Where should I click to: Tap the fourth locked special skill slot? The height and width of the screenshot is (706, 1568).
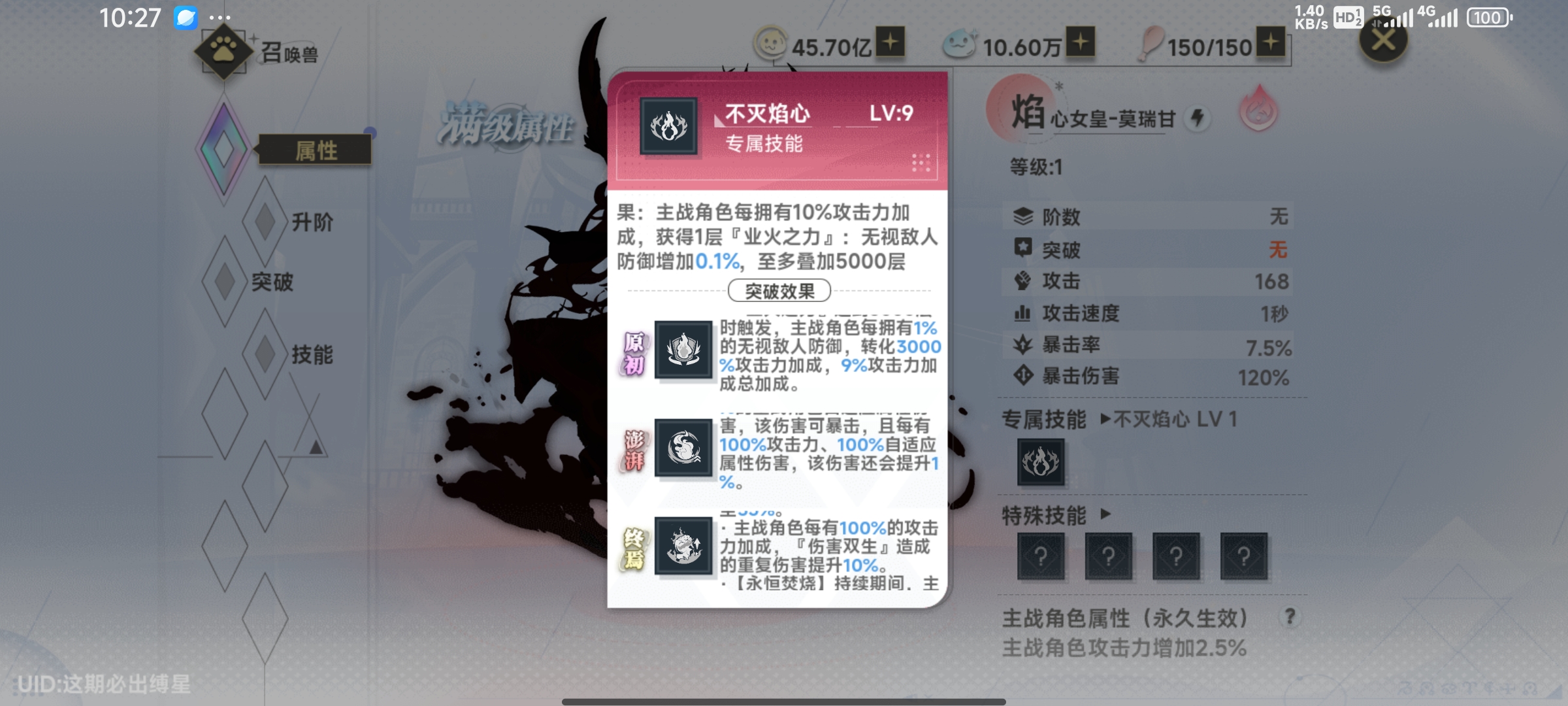coord(1243,556)
